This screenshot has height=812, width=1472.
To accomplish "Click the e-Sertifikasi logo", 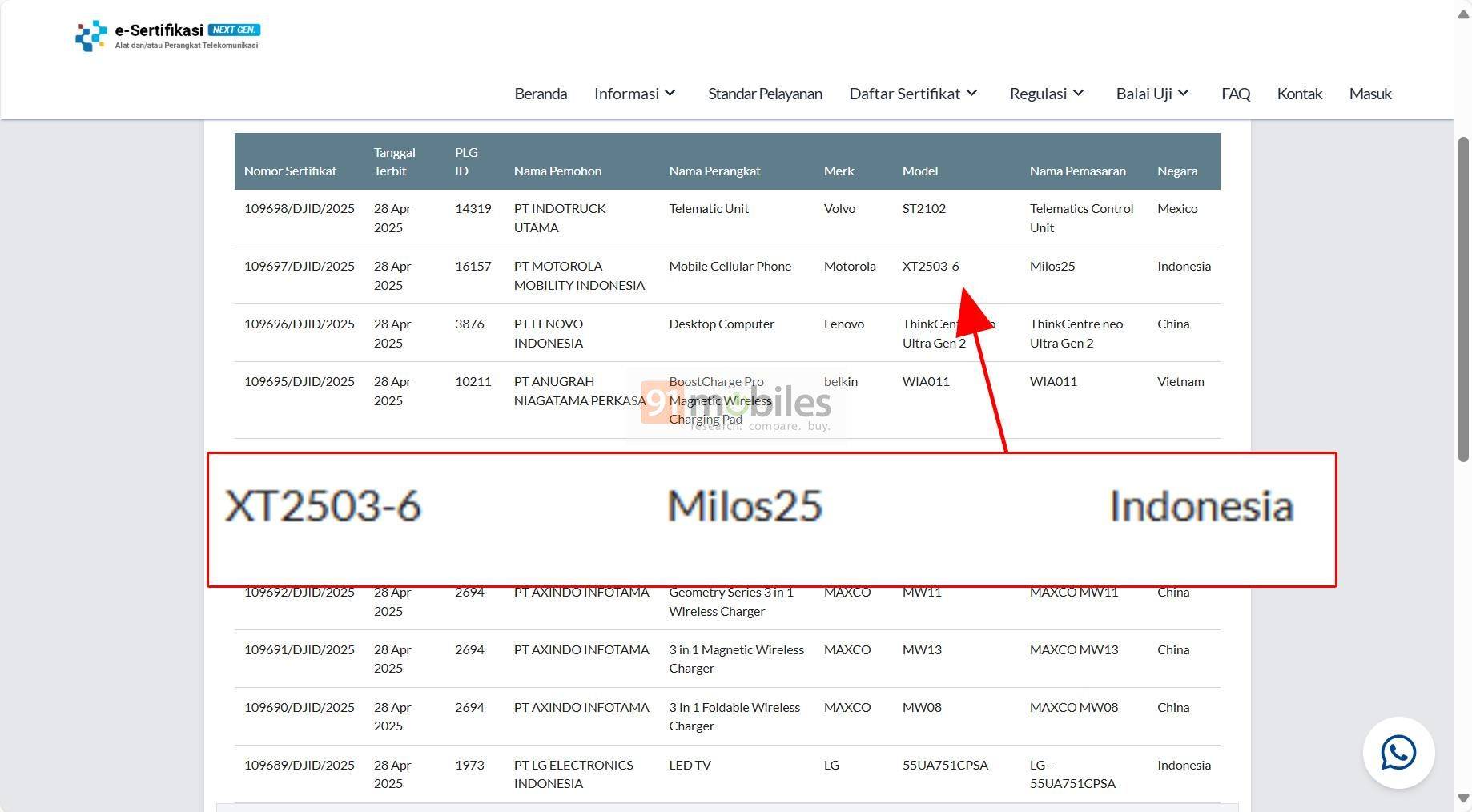I will pyautogui.click(x=167, y=36).
